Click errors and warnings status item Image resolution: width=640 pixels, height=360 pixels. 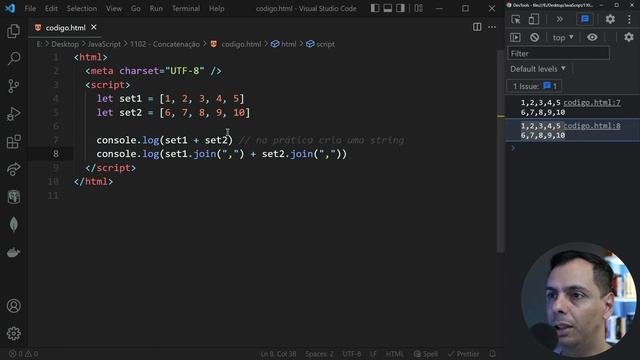(x=23, y=354)
